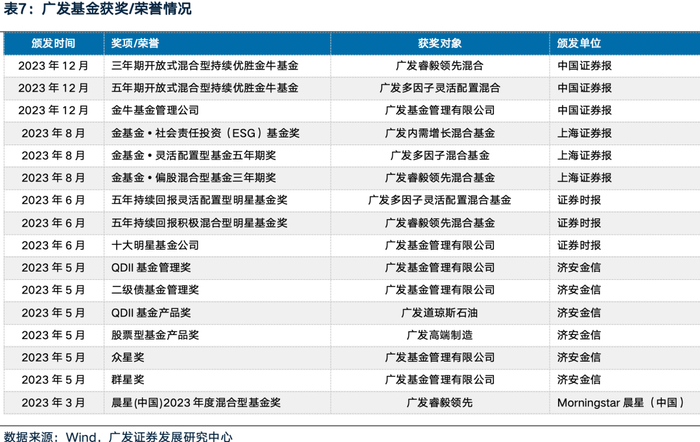Click '济安金信' in QDII 基金管理奖 row

579,267
